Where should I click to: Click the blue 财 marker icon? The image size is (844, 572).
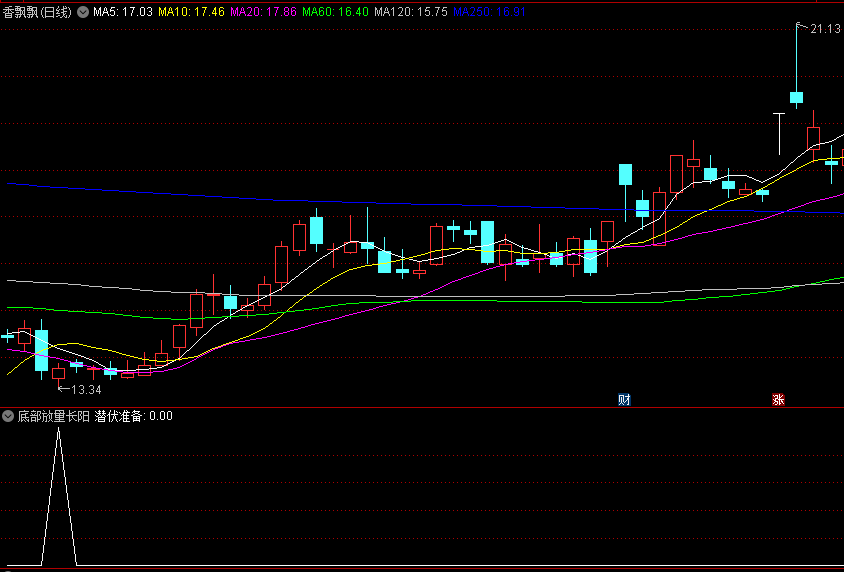pyautogui.click(x=624, y=400)
